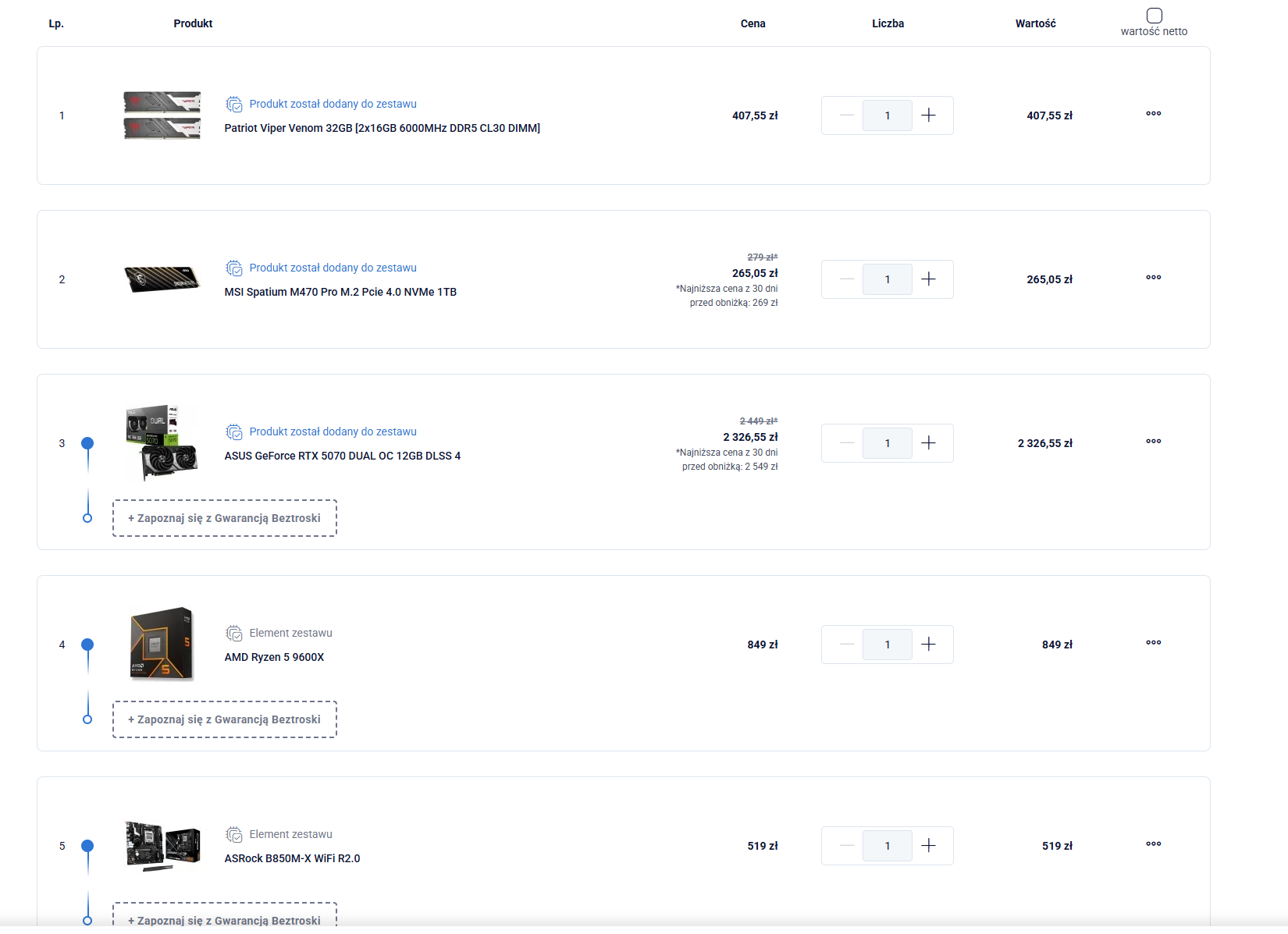The image size is (1288, 934).
Task: Enable the wartość netto checkbox
Action: point(1154,16)
